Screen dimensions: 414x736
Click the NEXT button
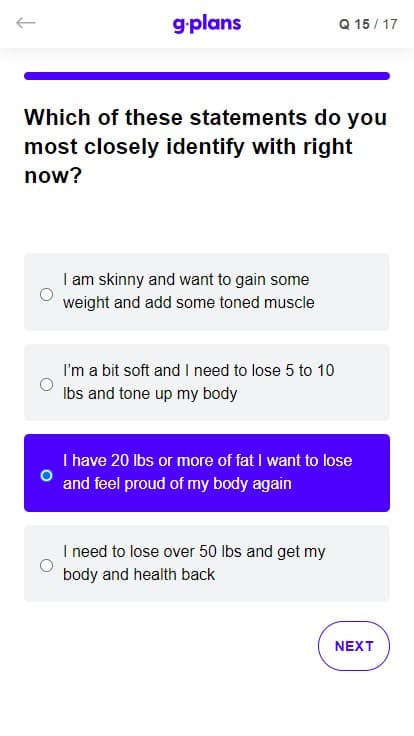click(354, 646)
